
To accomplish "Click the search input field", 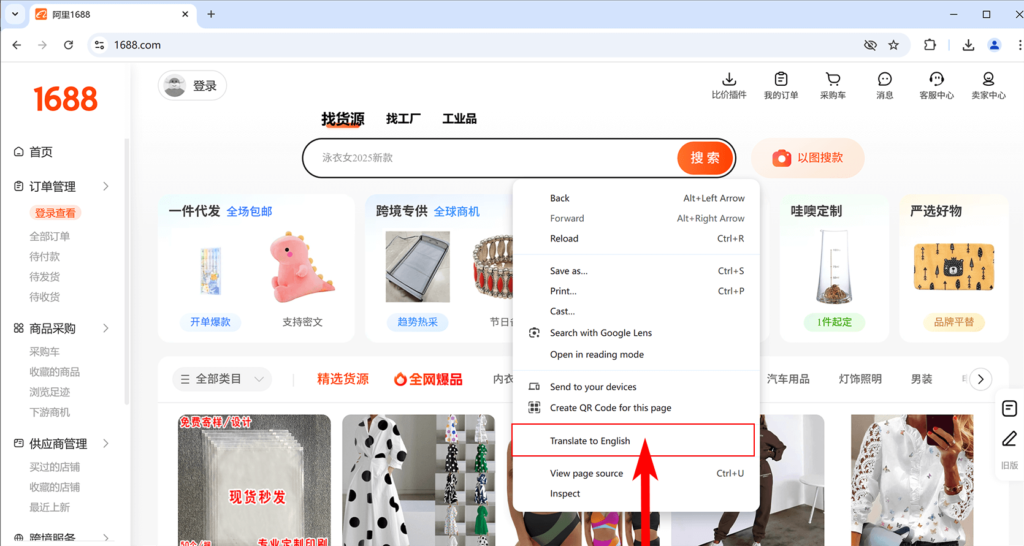I will 490,158.
